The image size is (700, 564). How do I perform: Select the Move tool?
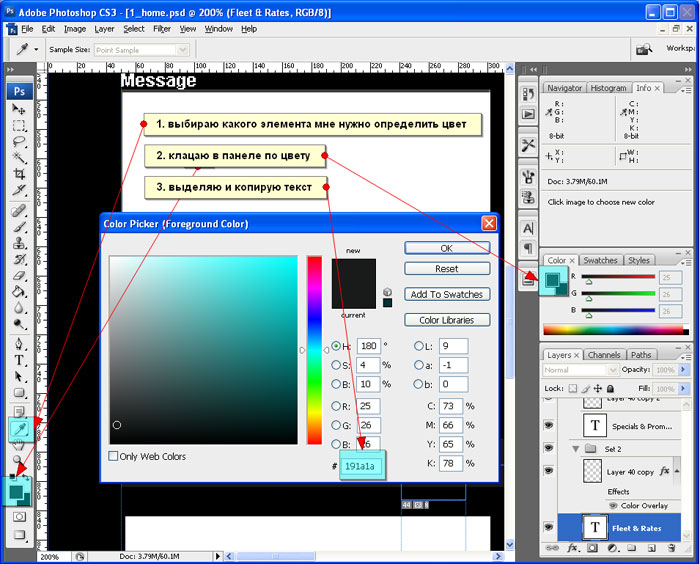tap(19, 109)
